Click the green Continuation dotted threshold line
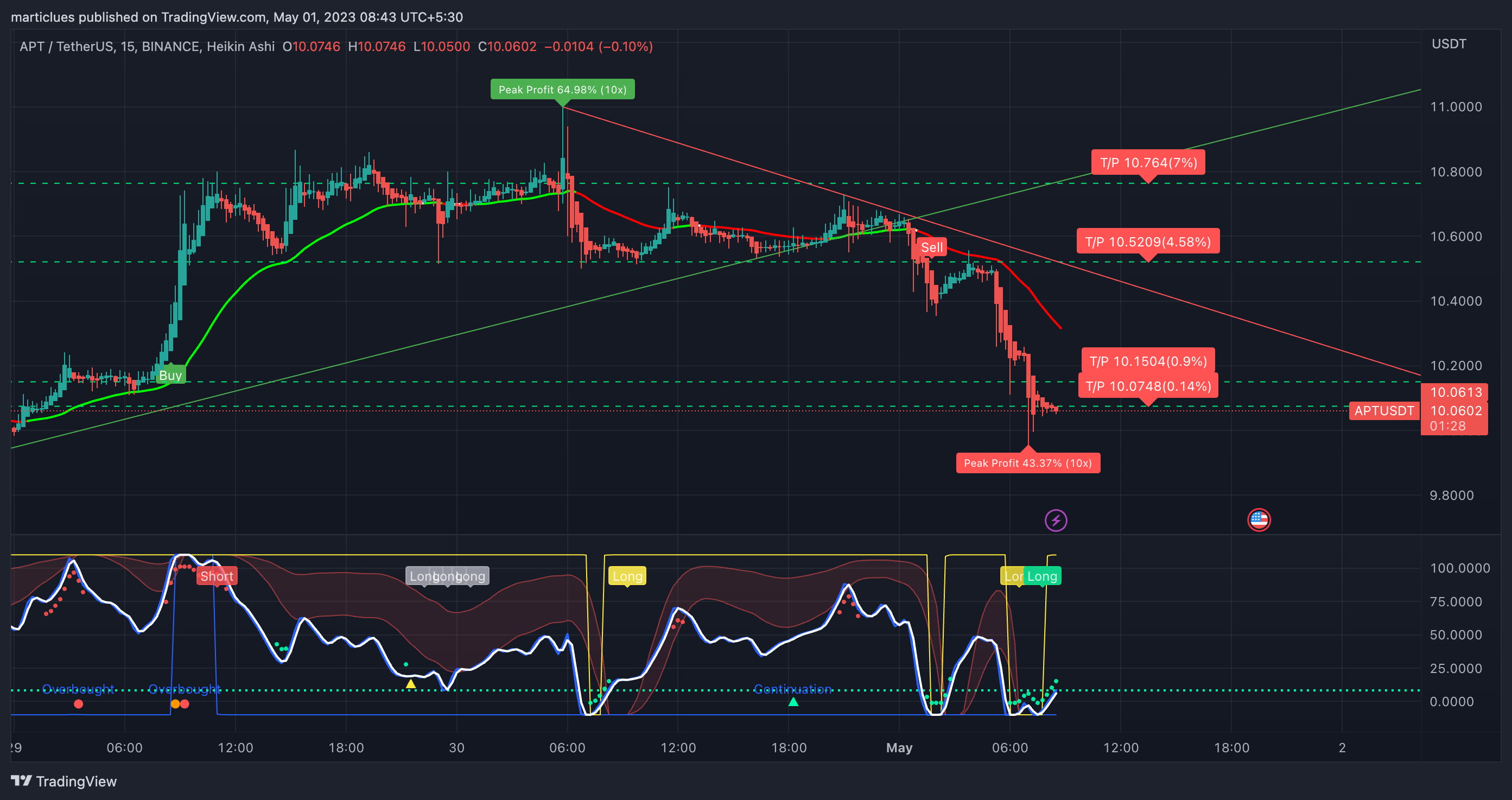 [x=793, y=689]
